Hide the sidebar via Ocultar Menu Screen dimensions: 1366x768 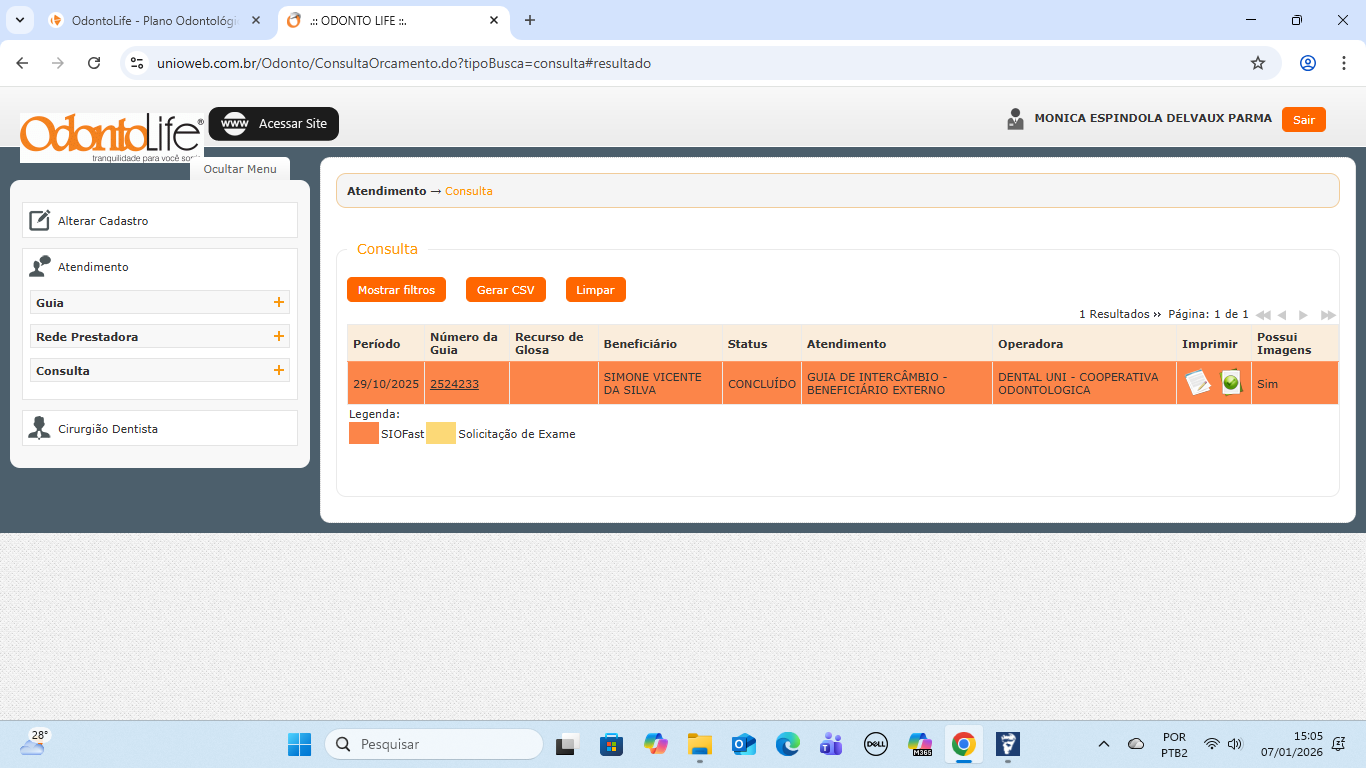pyautogui.click(x=240, y=169)
